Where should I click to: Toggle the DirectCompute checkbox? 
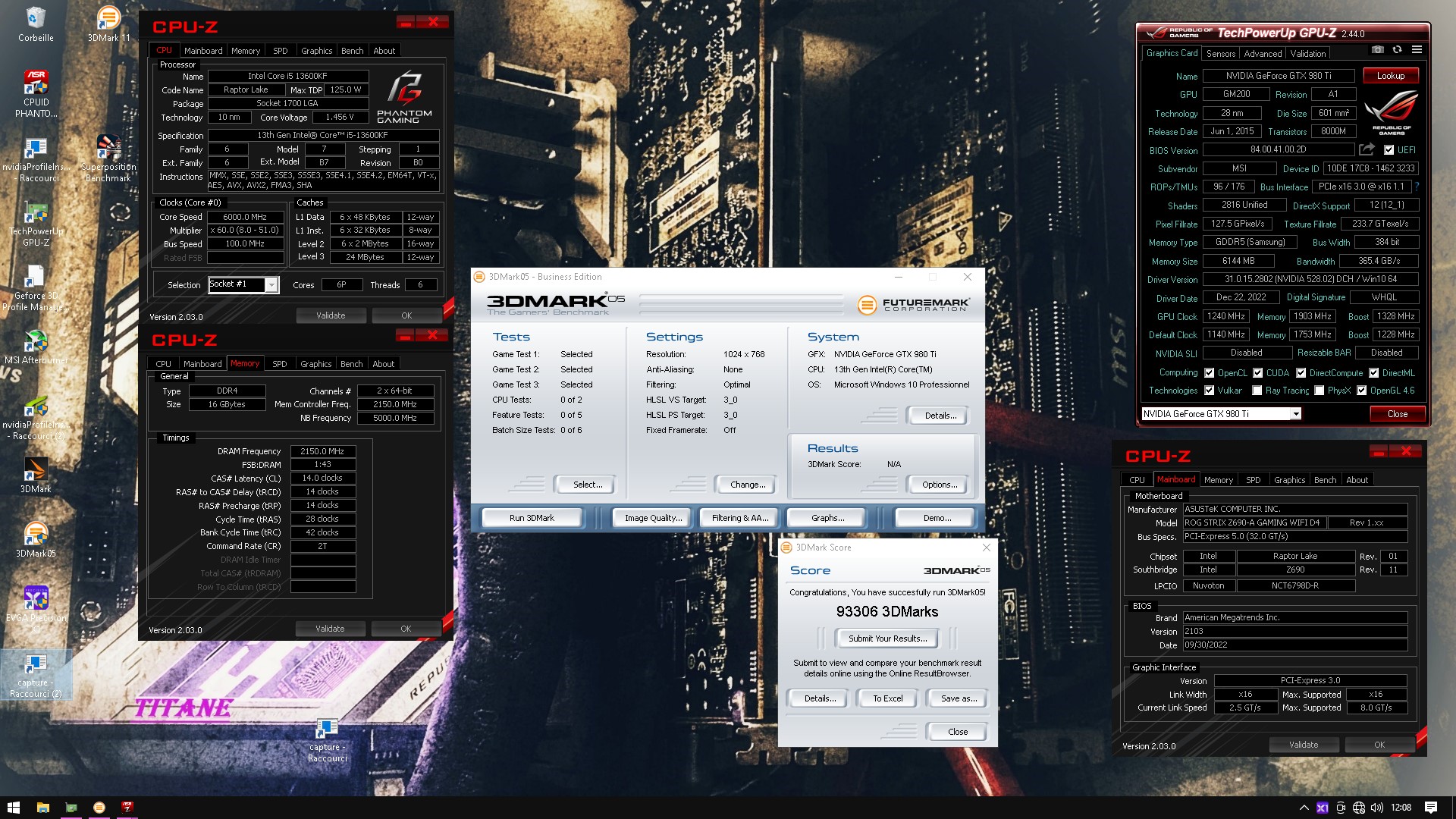1301,373
